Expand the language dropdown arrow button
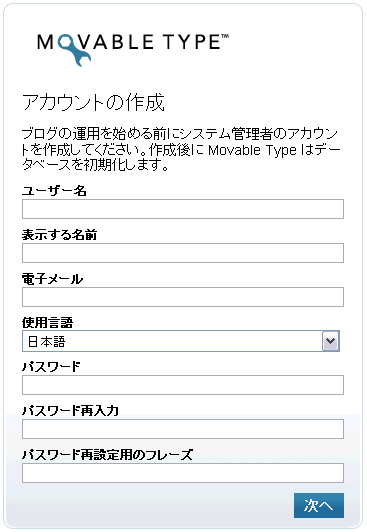 point(331,341)
